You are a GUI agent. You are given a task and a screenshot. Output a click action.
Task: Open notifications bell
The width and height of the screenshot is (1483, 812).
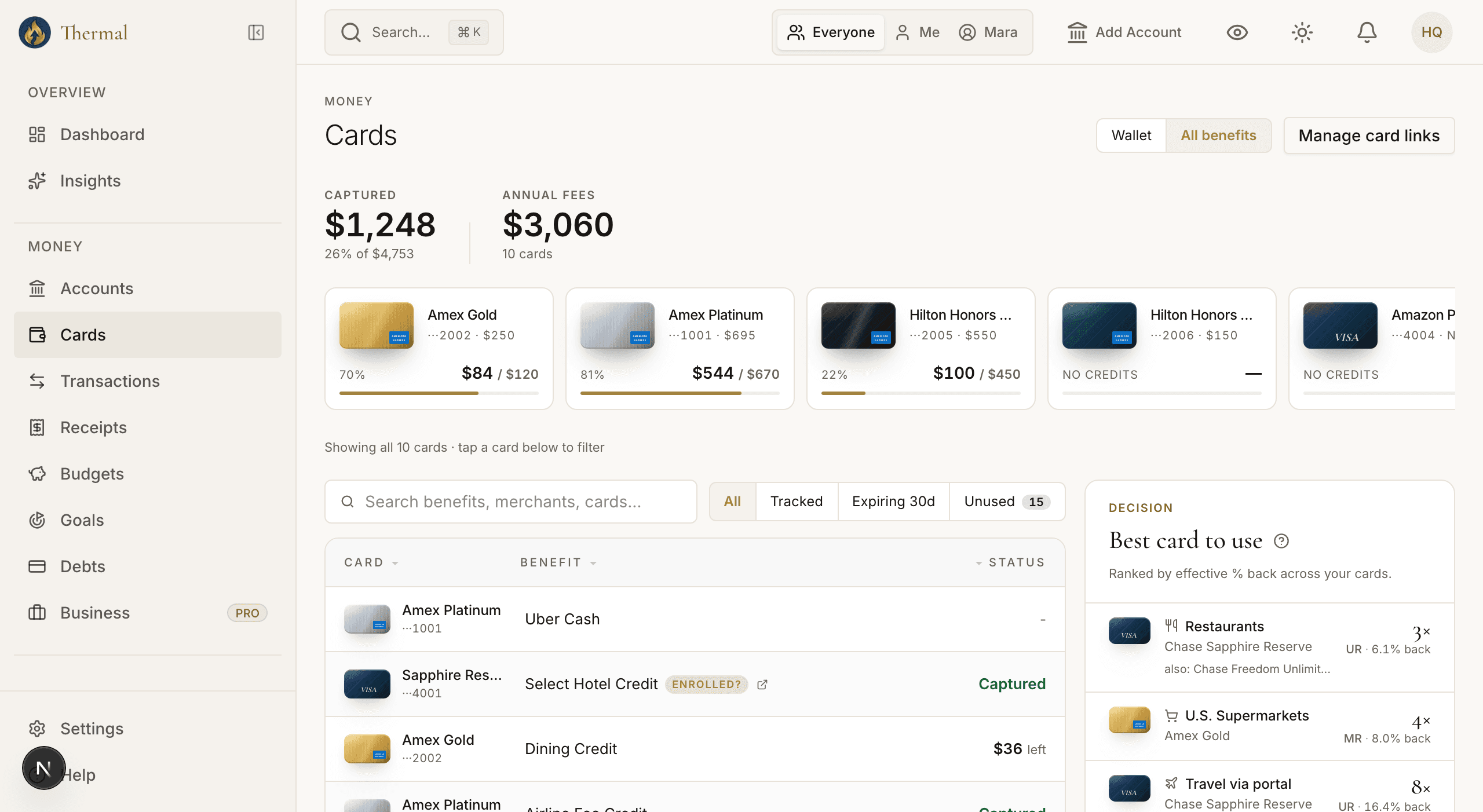[1367, 32]
